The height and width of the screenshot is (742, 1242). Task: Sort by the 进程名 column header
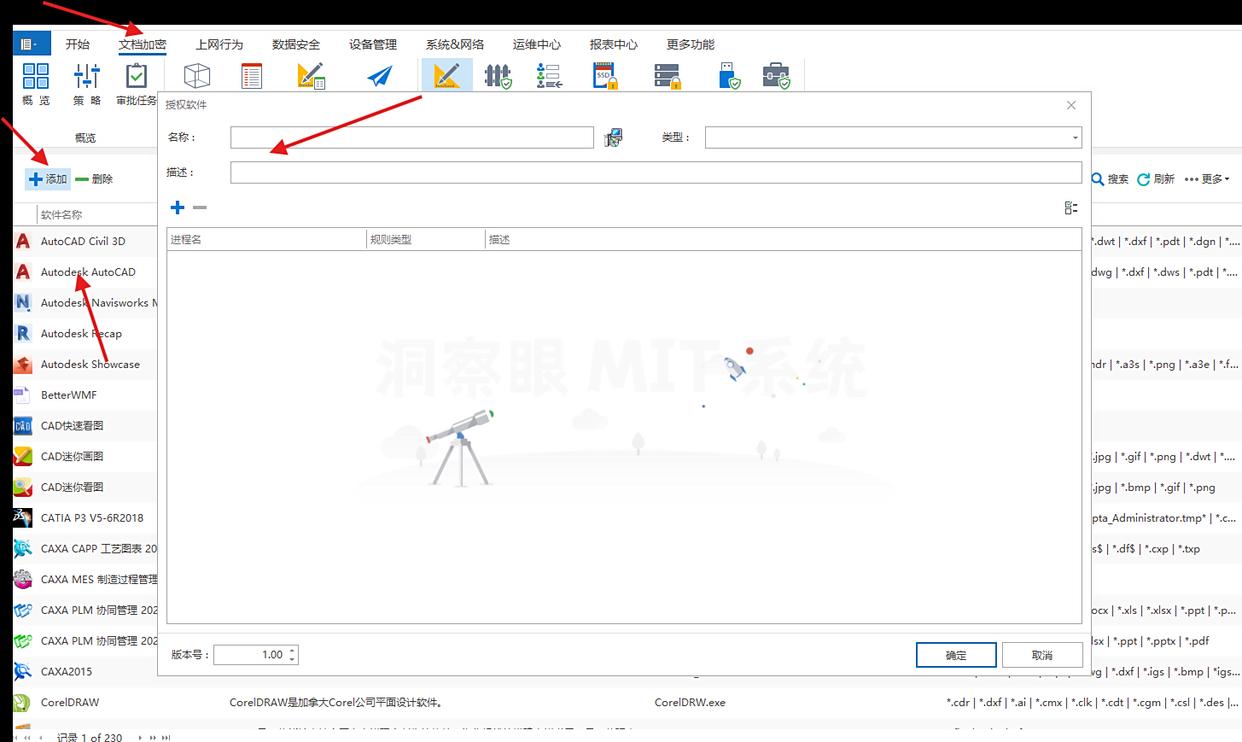coord(267,239)
